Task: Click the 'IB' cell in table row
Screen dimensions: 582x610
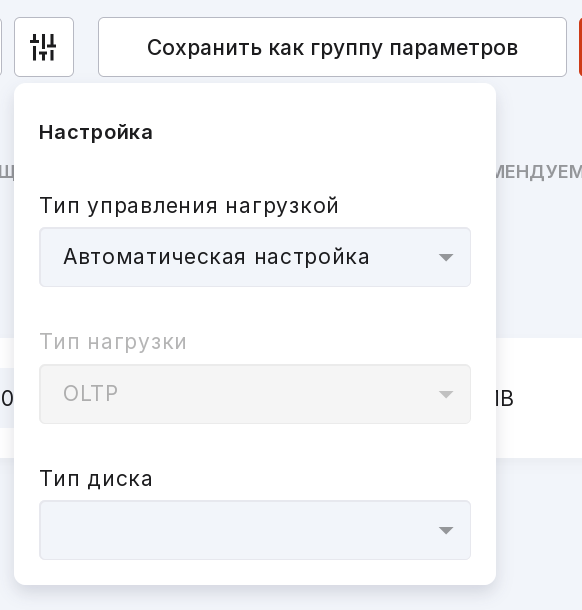Action: coord(505,398)
